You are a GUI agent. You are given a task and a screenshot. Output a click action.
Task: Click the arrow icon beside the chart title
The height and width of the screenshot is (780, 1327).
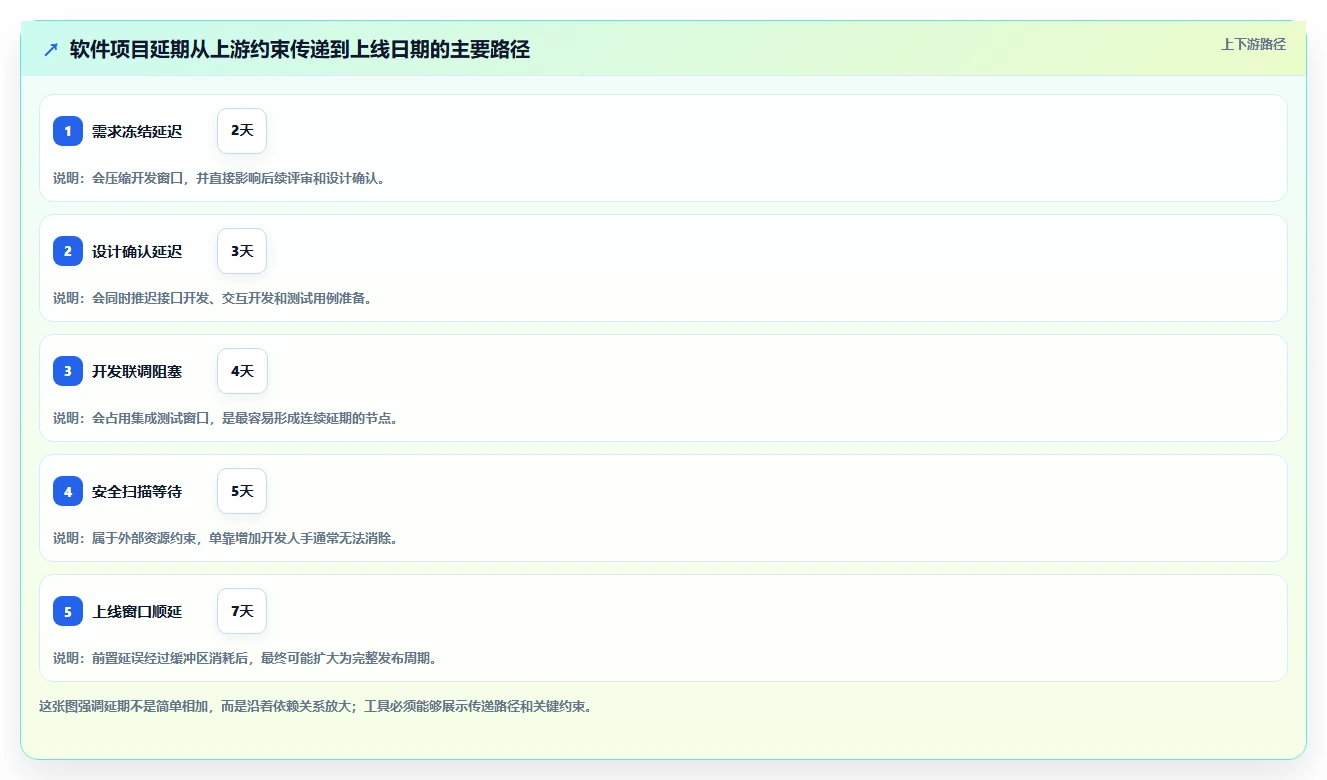point(51,49)
